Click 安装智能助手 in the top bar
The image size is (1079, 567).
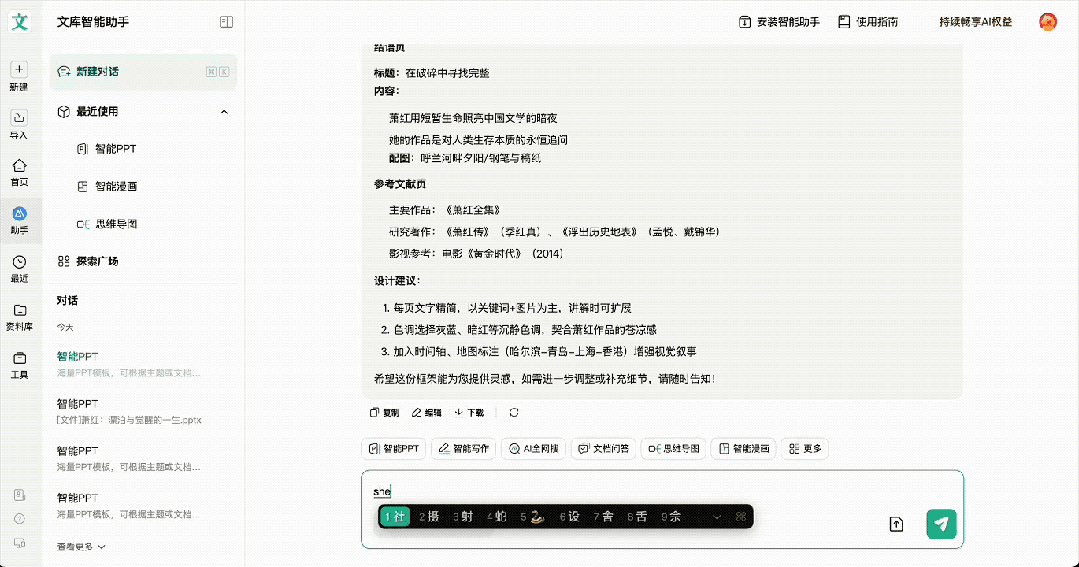[x=779, y=22]
